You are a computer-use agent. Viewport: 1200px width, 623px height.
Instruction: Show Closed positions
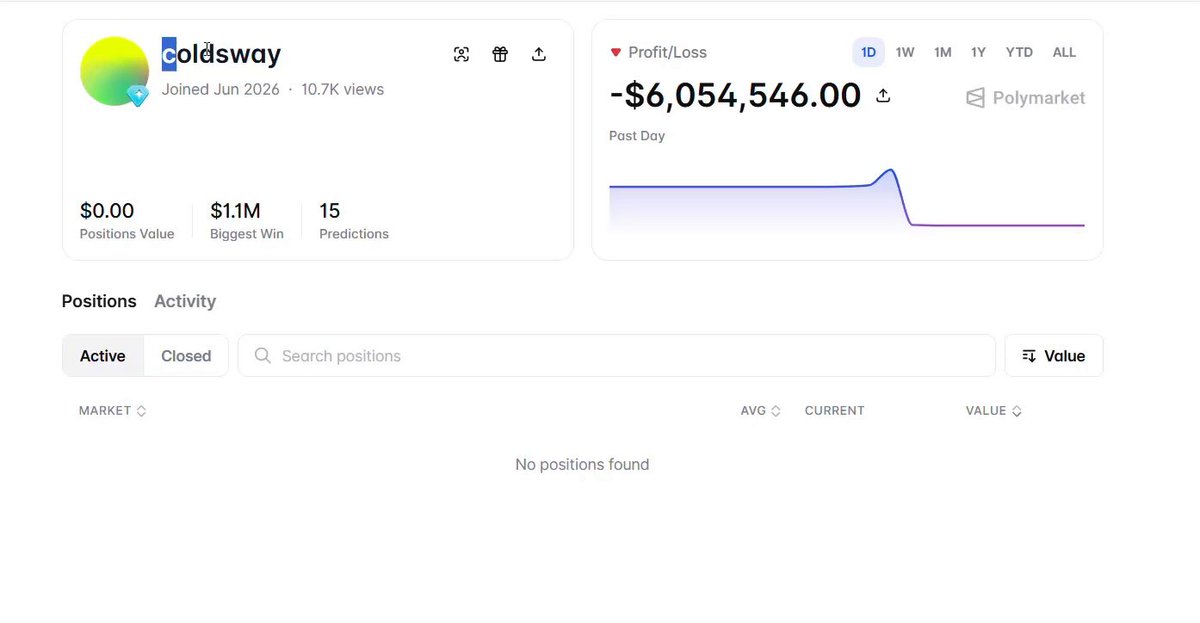(186, 356)
